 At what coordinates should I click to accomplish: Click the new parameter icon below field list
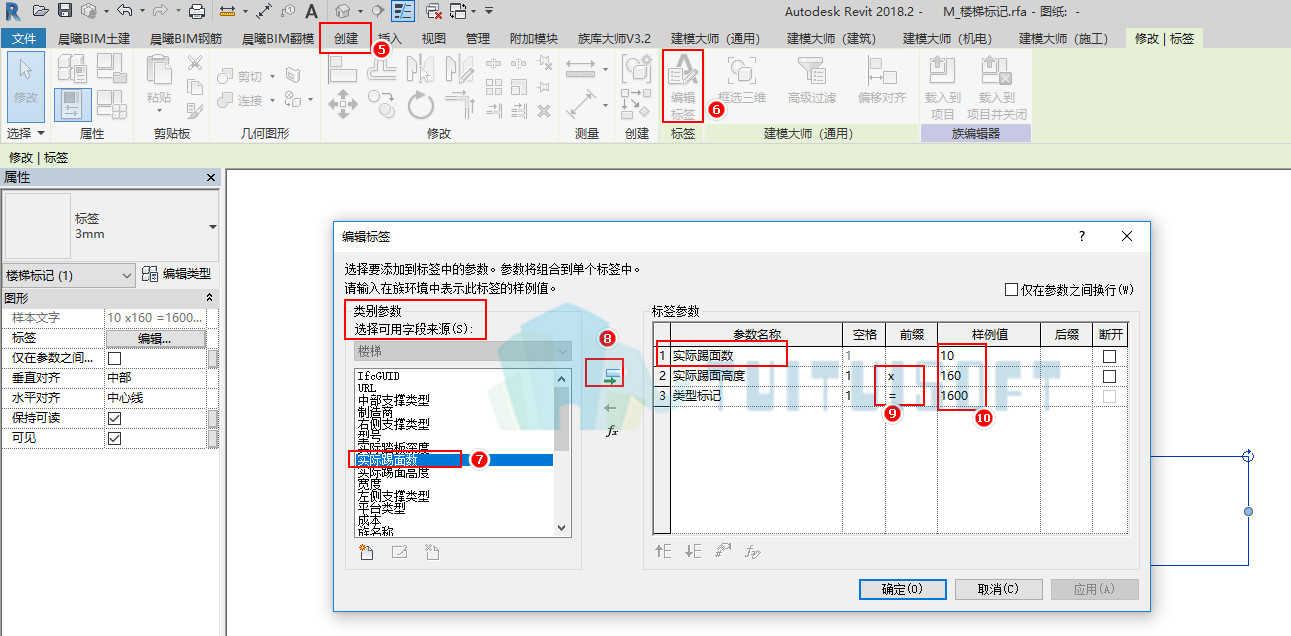pyautogui.click(x=366, y=552)
